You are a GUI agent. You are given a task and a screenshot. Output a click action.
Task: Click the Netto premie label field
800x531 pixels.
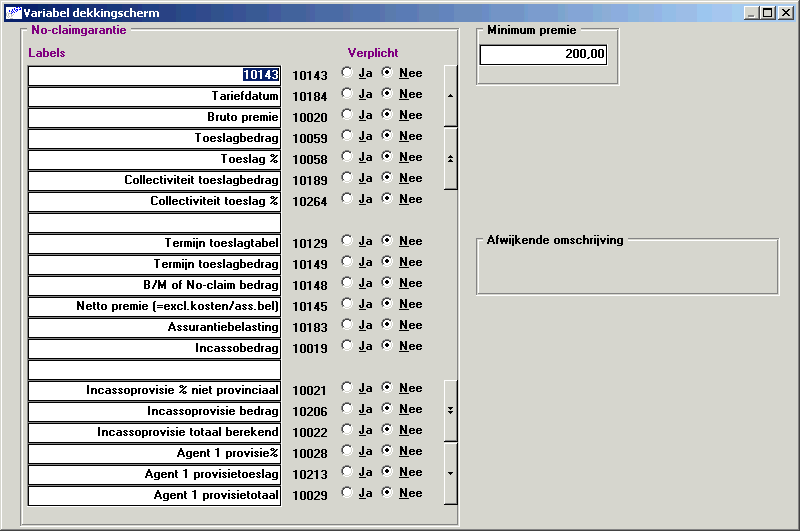click(154, 306)
